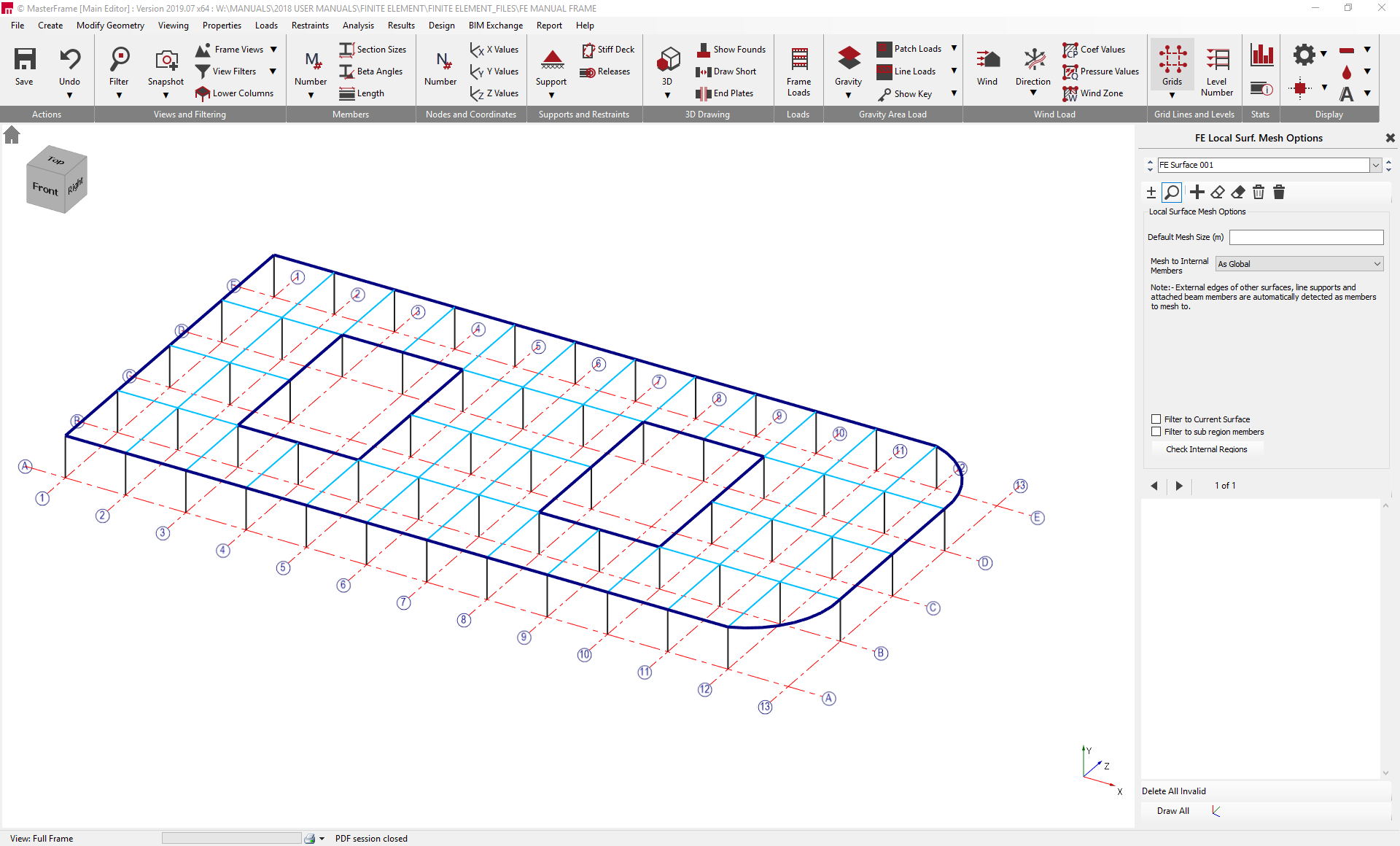Open the Mesh to Internal Members dropdown
The width and height of the screenshot is (1400, 846).
(1376, 263)
